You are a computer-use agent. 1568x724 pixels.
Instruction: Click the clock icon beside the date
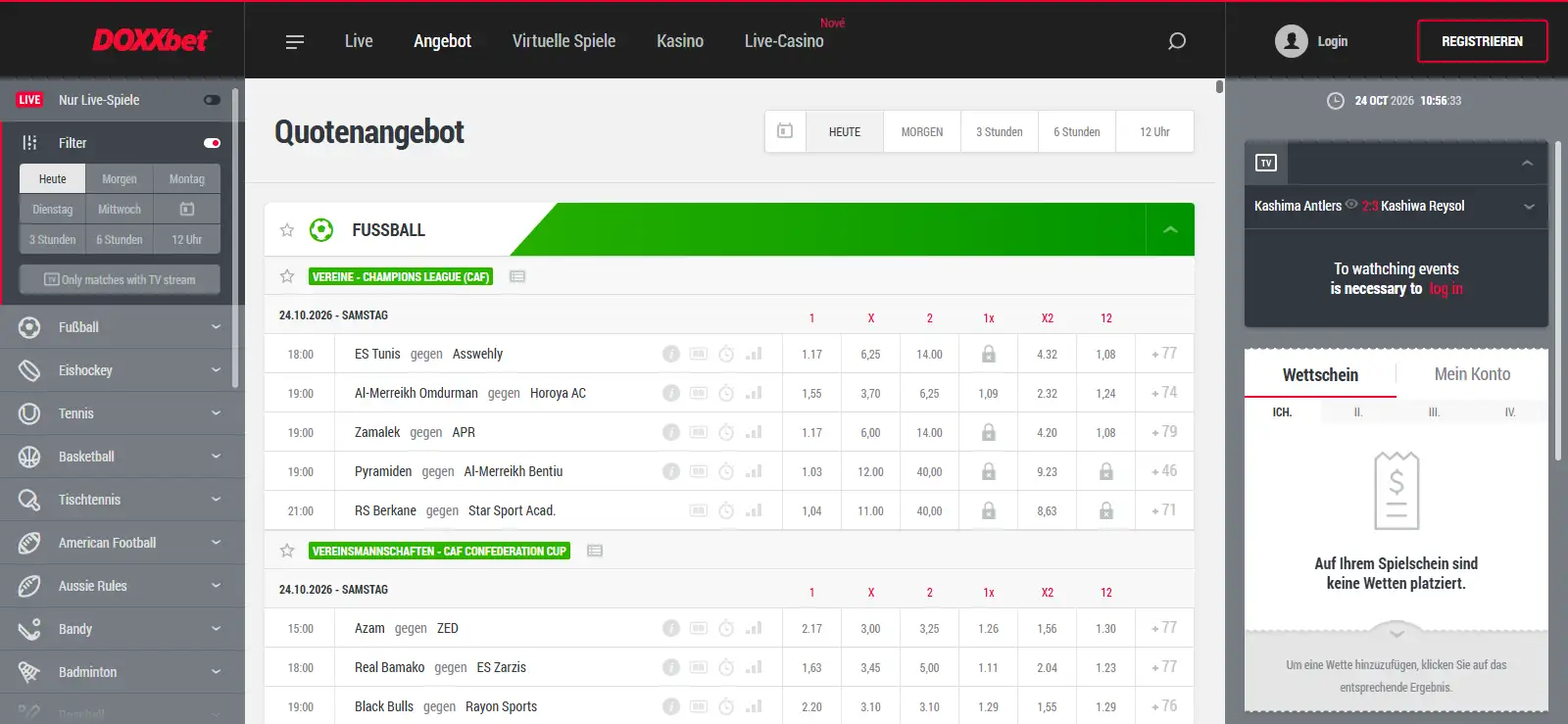point(1335,101)
